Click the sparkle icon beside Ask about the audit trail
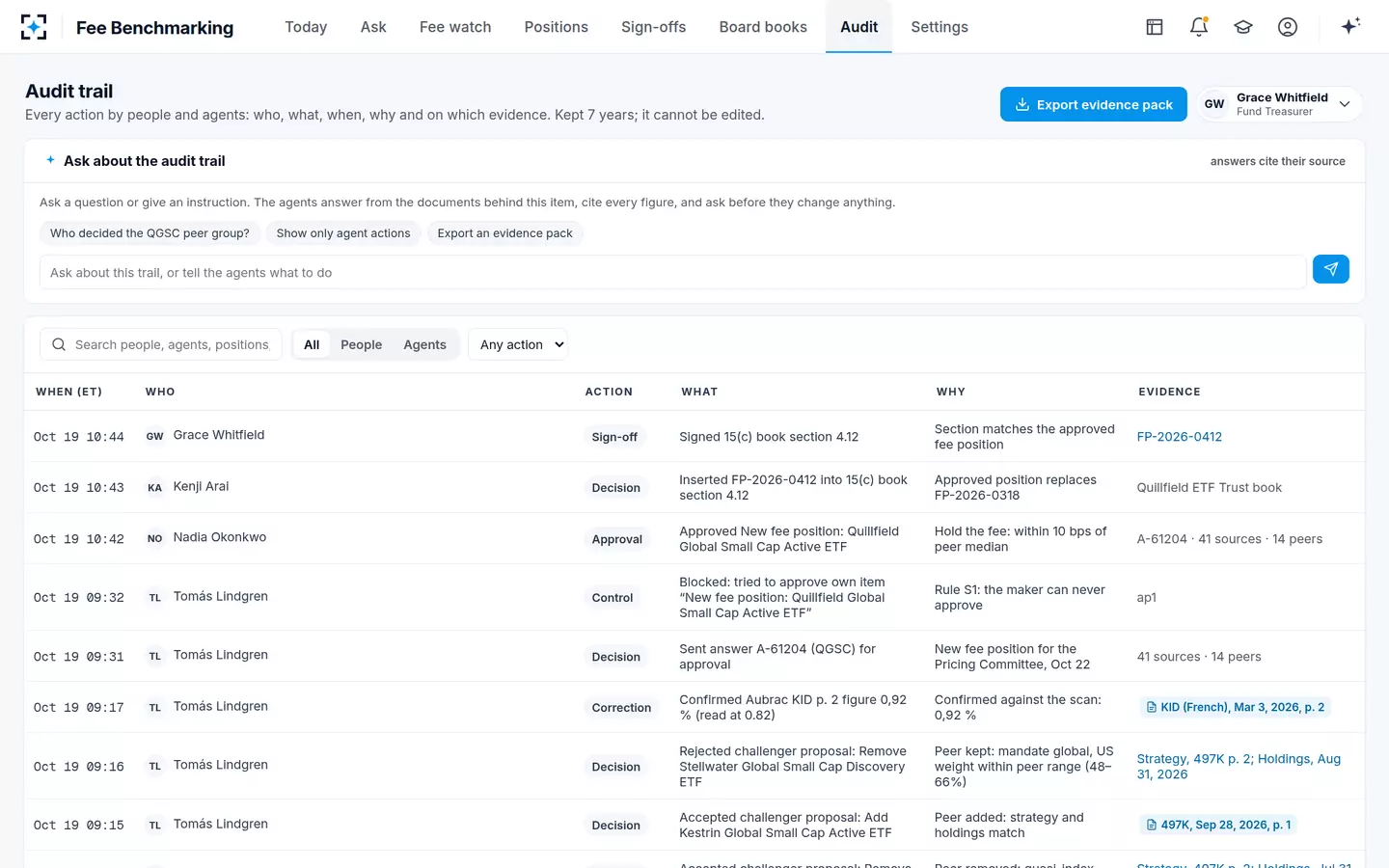The height and width of the screenshot is (868, 1389). [x=50, y=160]
